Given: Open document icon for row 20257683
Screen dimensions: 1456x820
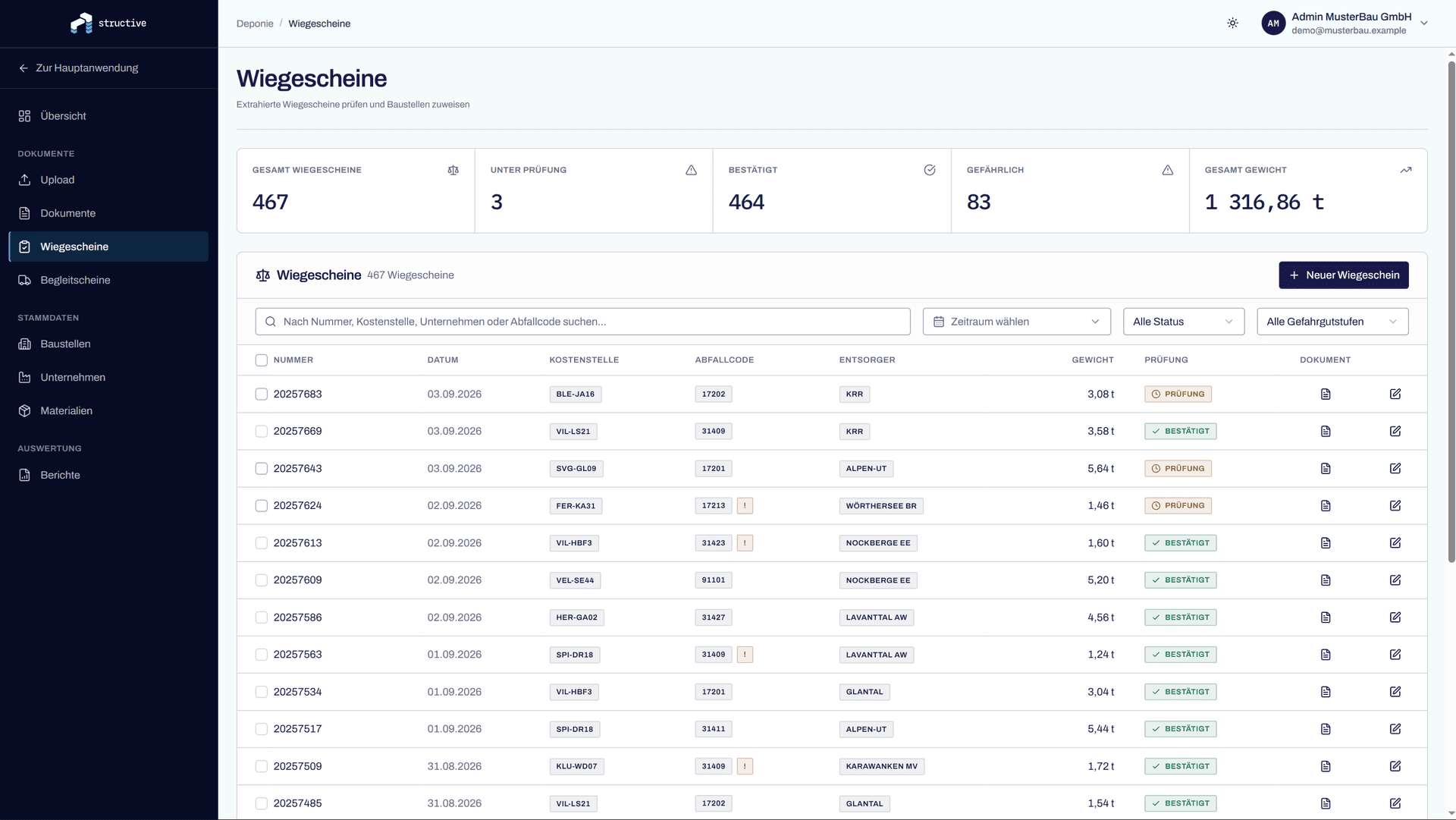Looking at the screenshot, I should [1326, 394].
